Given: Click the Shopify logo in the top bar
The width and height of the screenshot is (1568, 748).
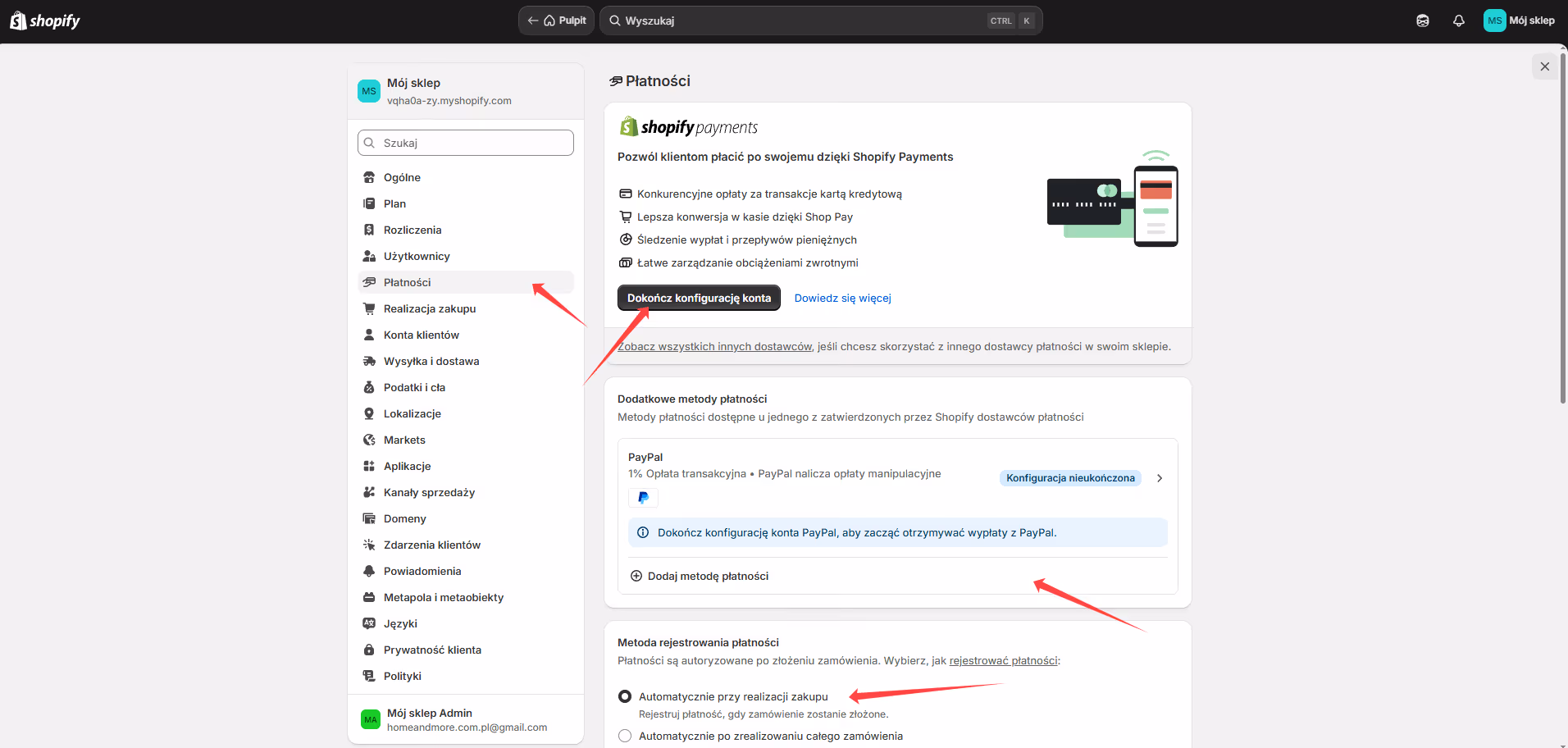Looking at the screenshot, I should [44, 20].
